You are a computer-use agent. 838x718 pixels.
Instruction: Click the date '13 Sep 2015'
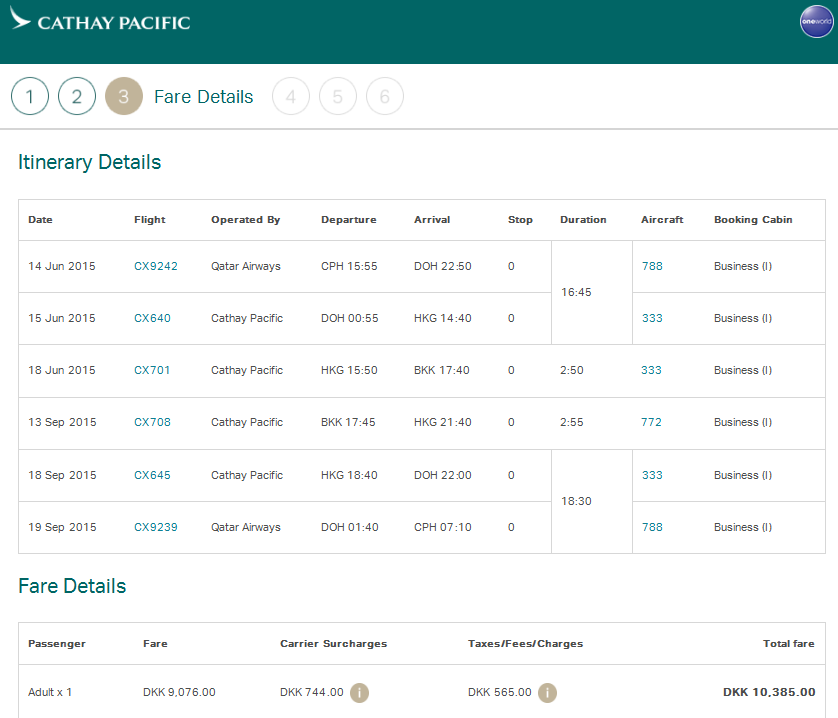coord(63,422)
